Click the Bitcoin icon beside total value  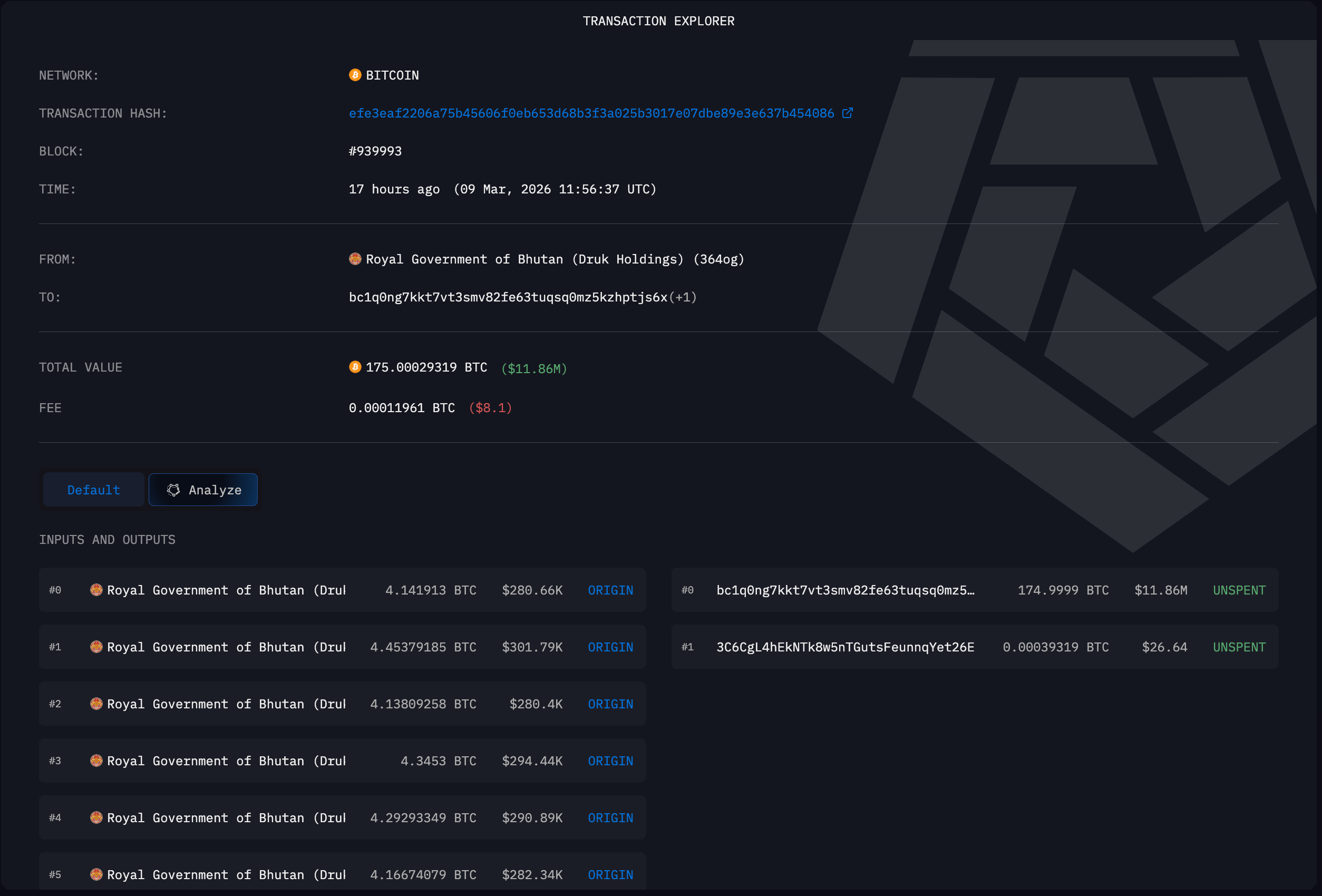click(x=355, y=367)
